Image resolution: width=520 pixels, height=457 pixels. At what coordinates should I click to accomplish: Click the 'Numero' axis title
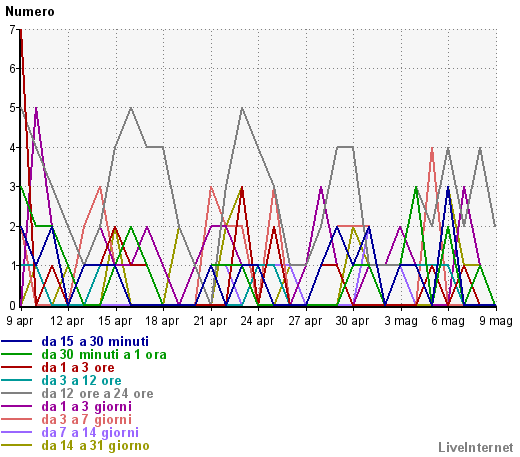(x=30, y=12)
